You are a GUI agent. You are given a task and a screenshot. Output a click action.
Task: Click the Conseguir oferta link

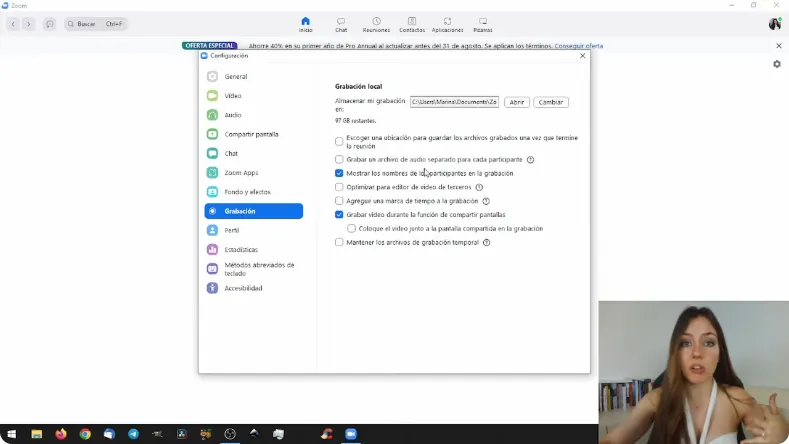(x=579, y=46)
